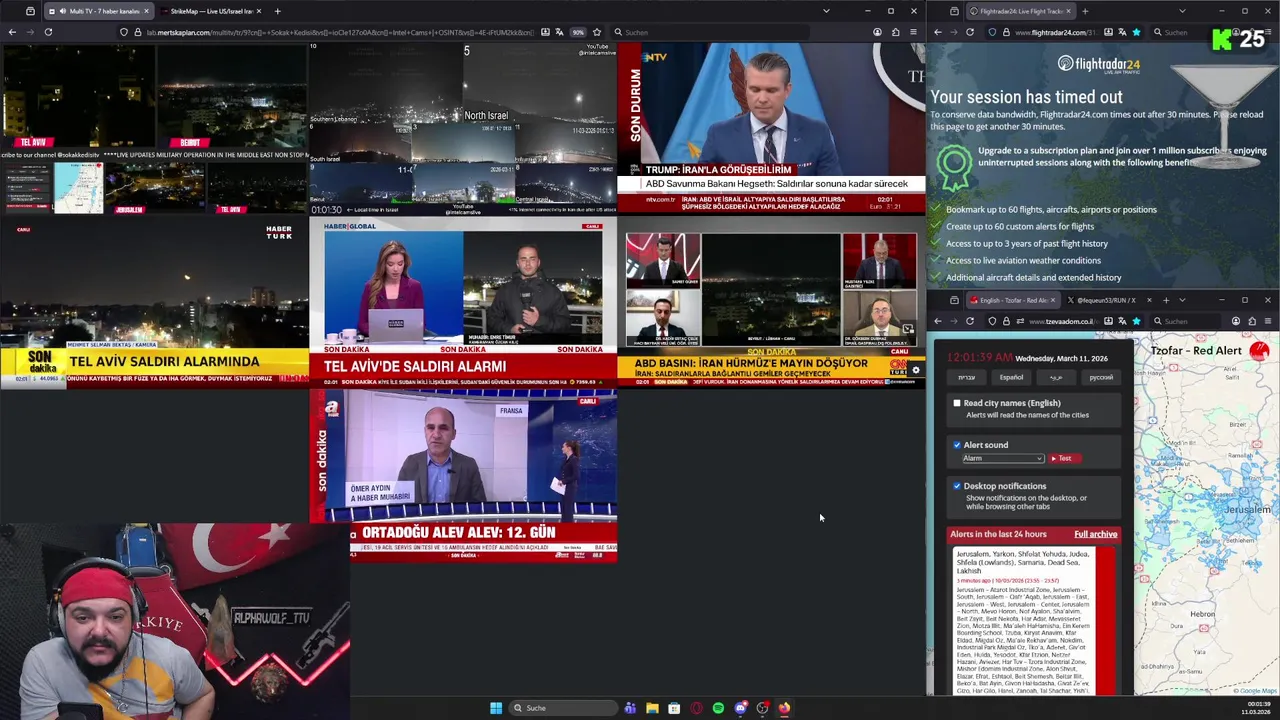Screen dimensions: 1280x720
Task: Open File Explorer from the taskbar
Action: (652, 708)
